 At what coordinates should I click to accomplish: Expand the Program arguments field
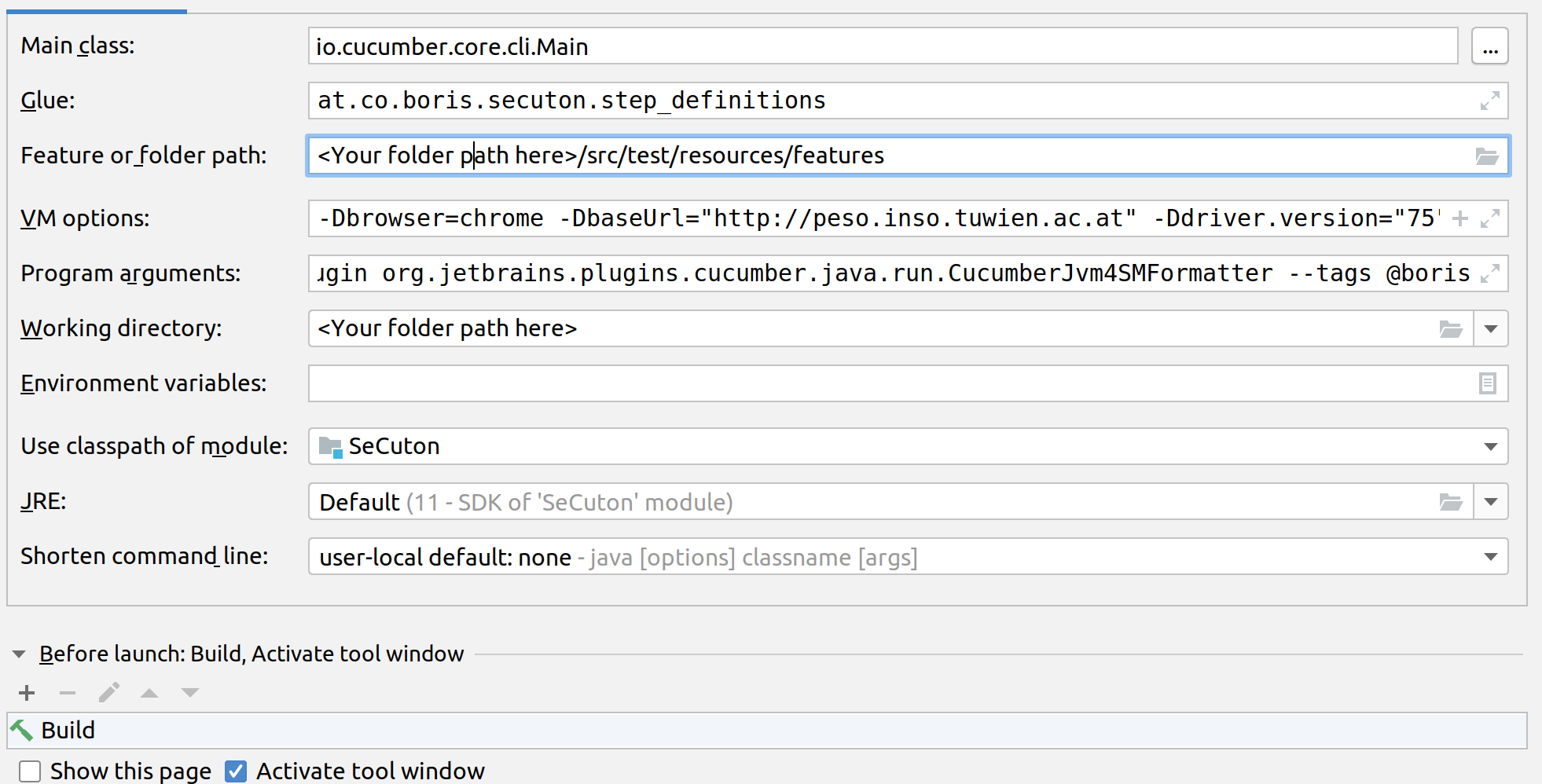pos(1489,273)
